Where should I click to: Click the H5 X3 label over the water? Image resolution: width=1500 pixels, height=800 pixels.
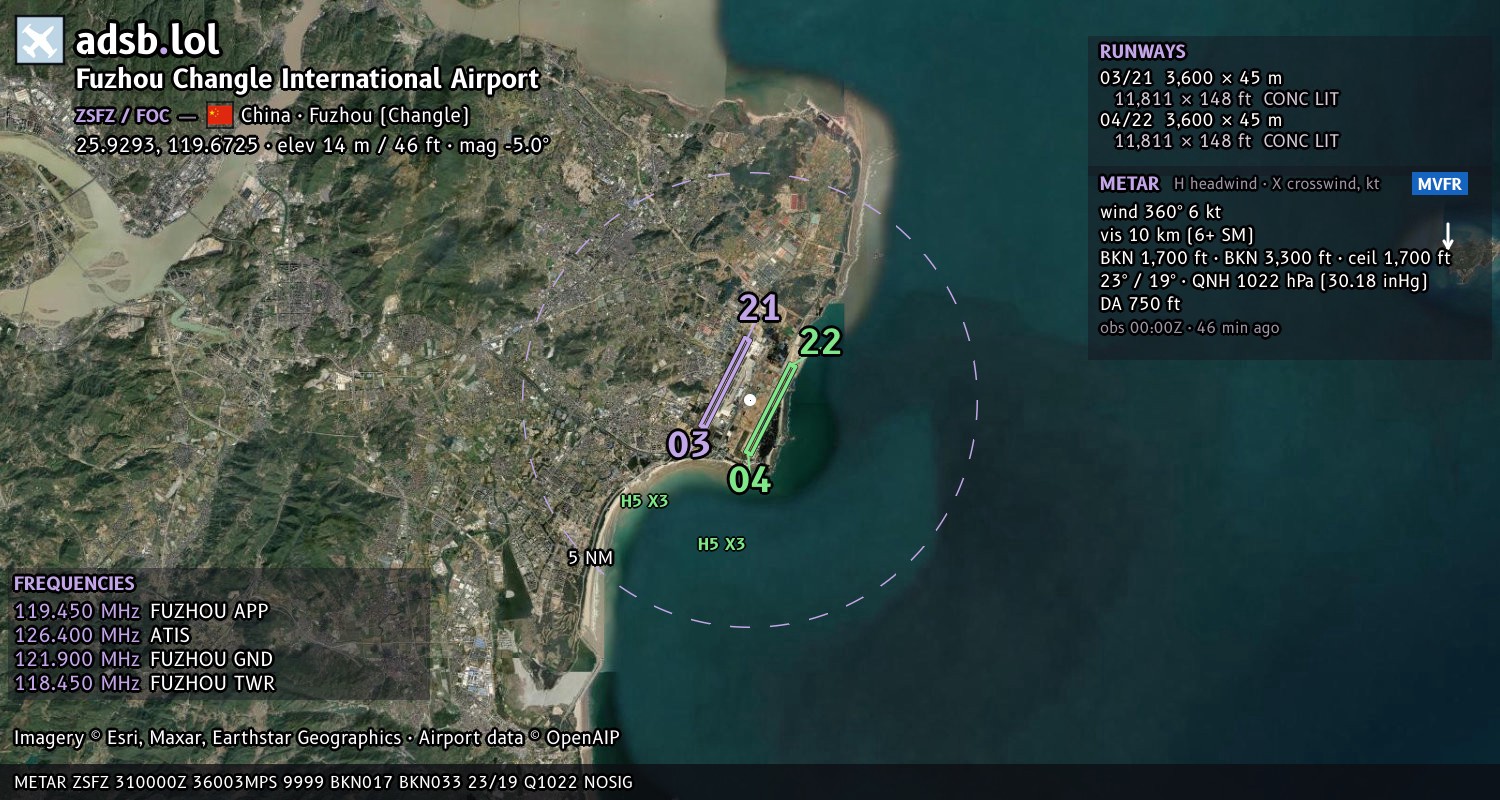click(x=721, y=544)
